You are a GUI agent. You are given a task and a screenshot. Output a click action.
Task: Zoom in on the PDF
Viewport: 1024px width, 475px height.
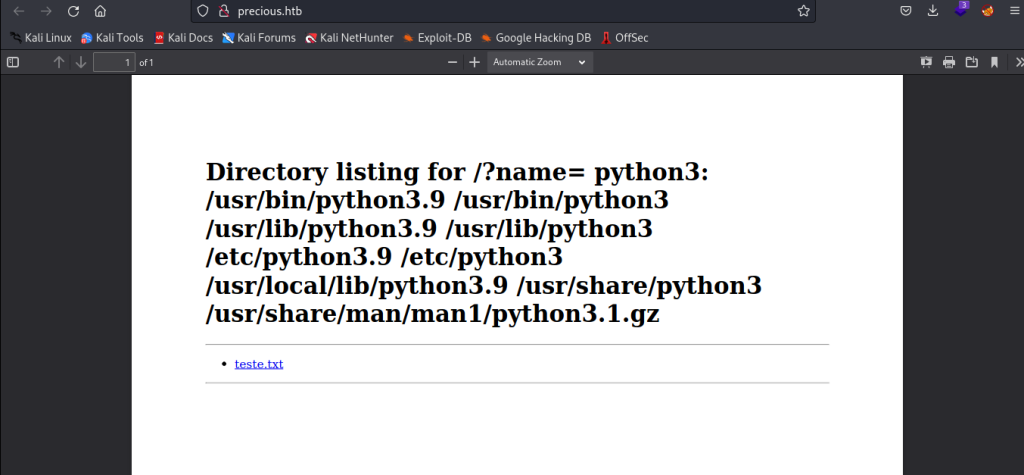pos(475,62)
